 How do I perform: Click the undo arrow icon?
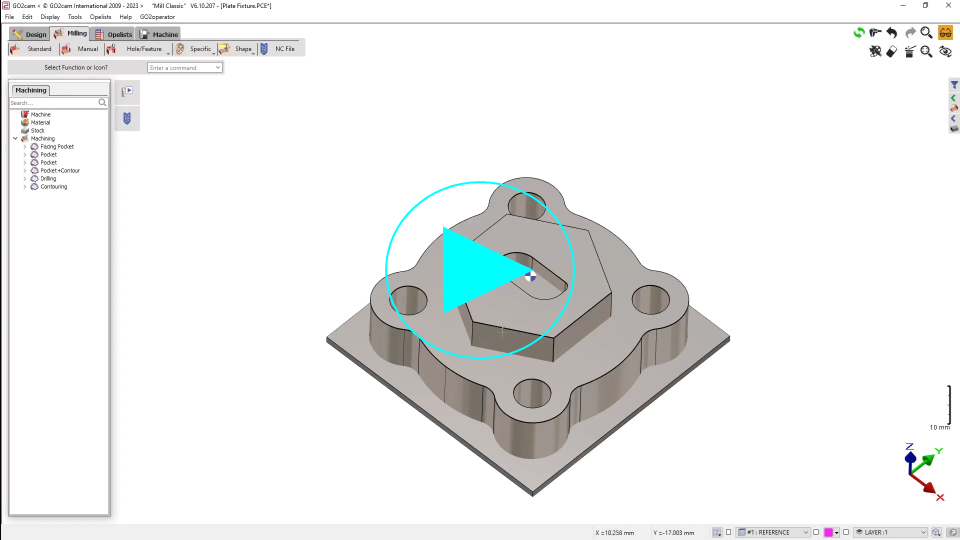pyautogui.click(x=892, y=33)
